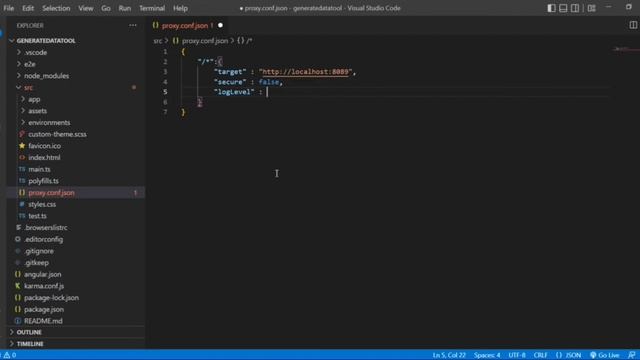This screenshot has width=640, height=360.
Task: Open the Go menu
Action: click(106, 8)
